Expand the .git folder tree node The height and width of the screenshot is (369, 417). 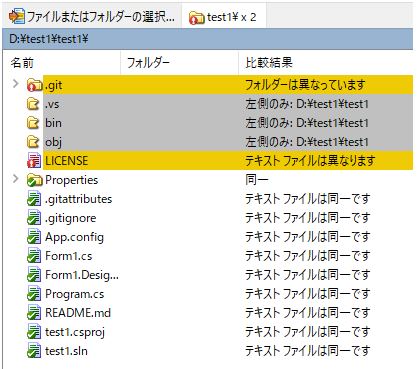15,84
